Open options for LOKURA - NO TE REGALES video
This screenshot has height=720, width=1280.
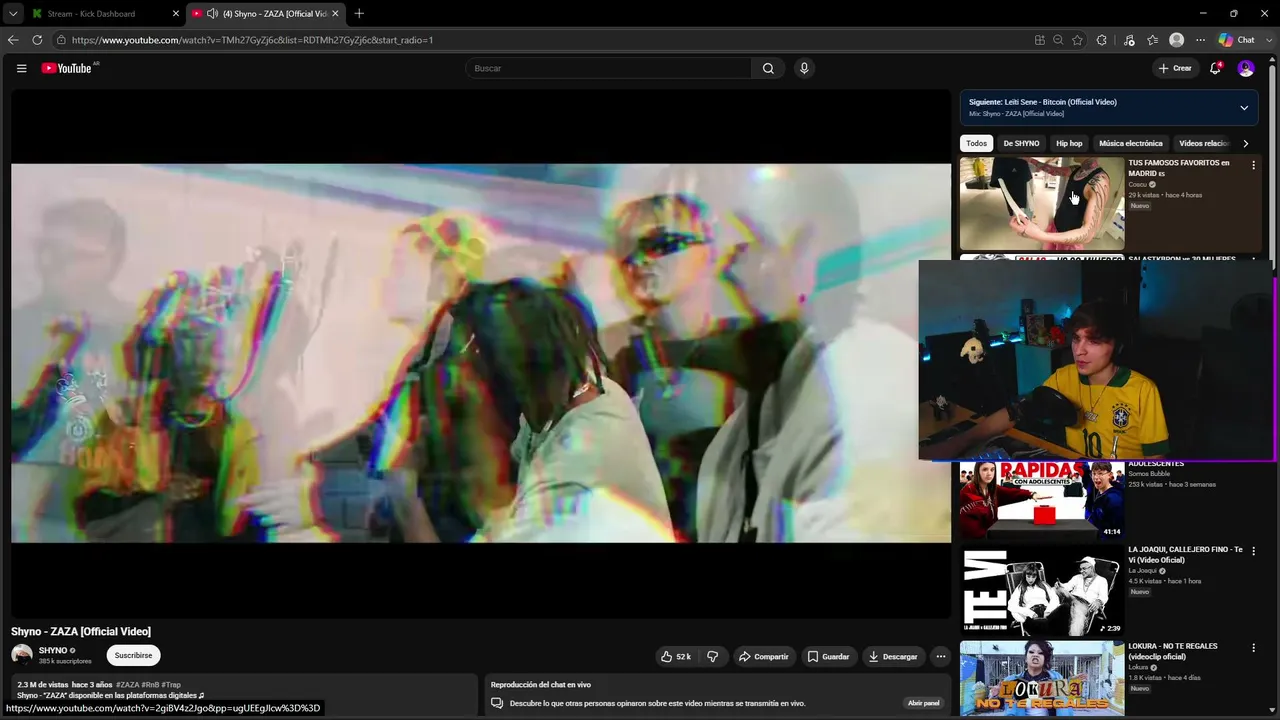1253,648
